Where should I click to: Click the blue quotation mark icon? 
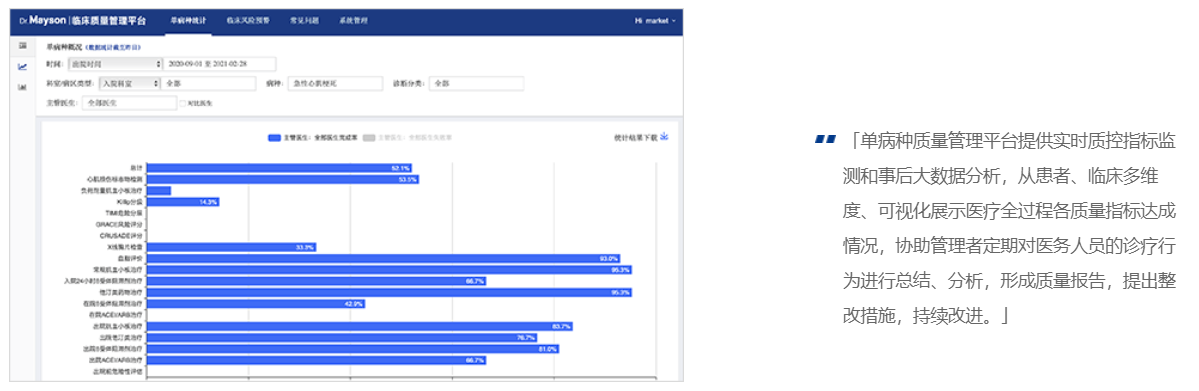(825, 139)
